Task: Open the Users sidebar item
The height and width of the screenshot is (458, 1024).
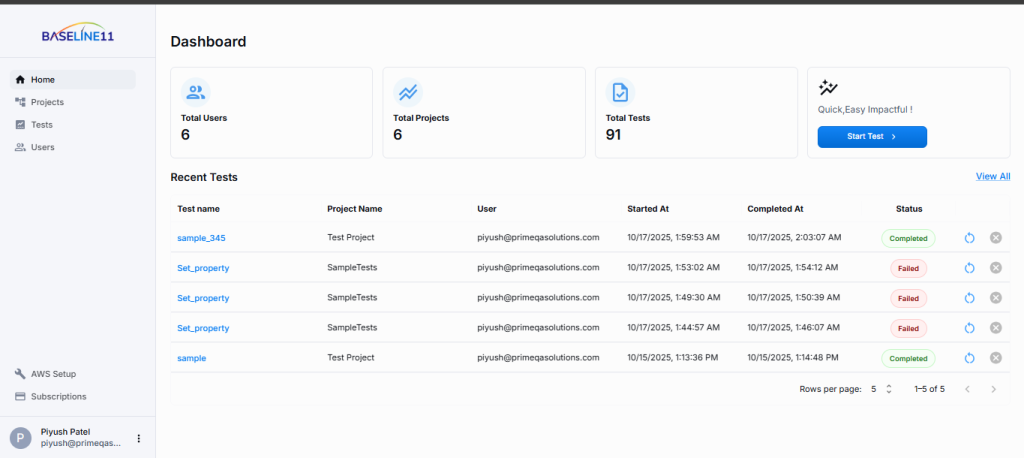Action: point(43,147)
